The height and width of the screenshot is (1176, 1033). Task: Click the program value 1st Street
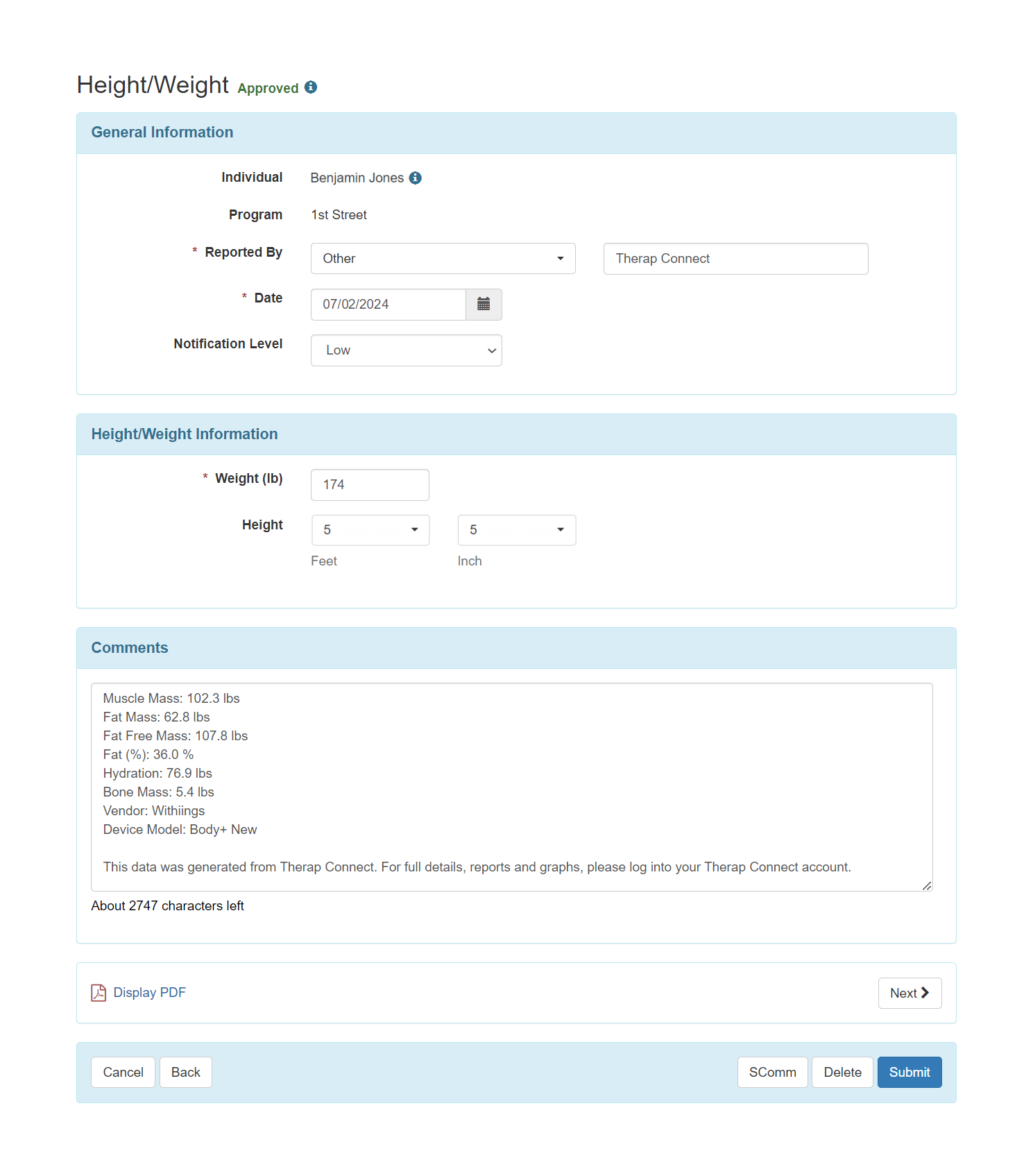point(339,215)
